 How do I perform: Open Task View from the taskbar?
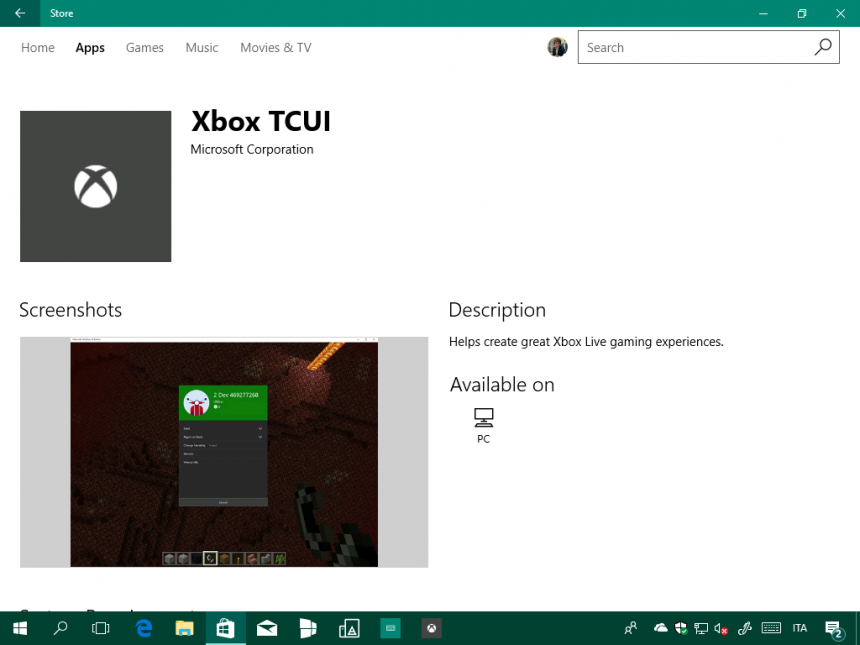click(x=100, y=628)
